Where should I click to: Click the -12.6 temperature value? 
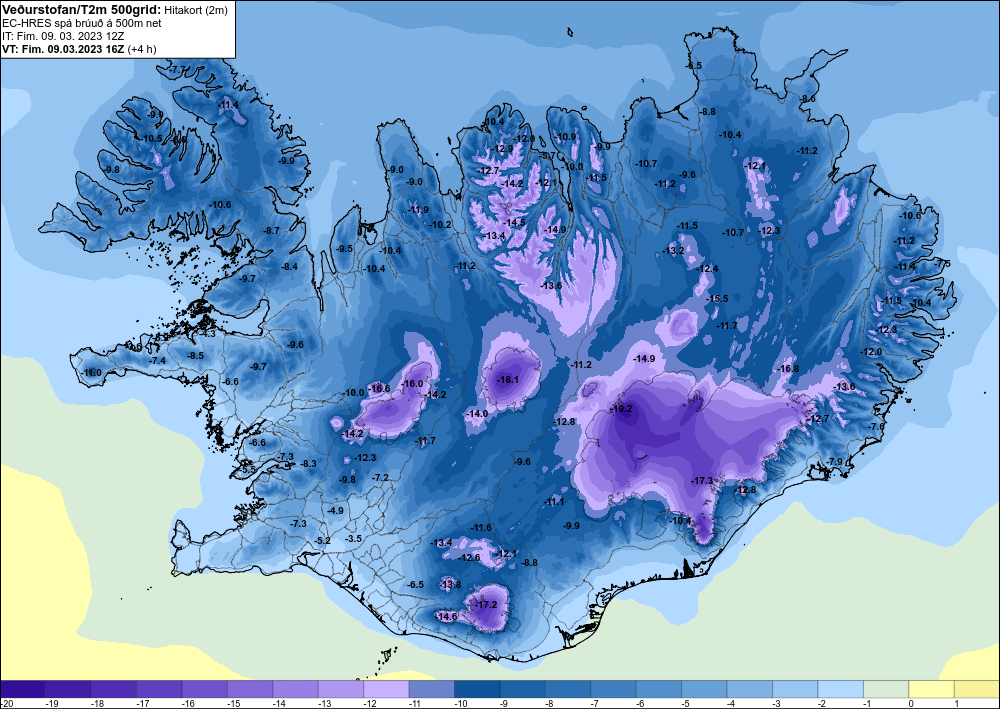(469, 557)
